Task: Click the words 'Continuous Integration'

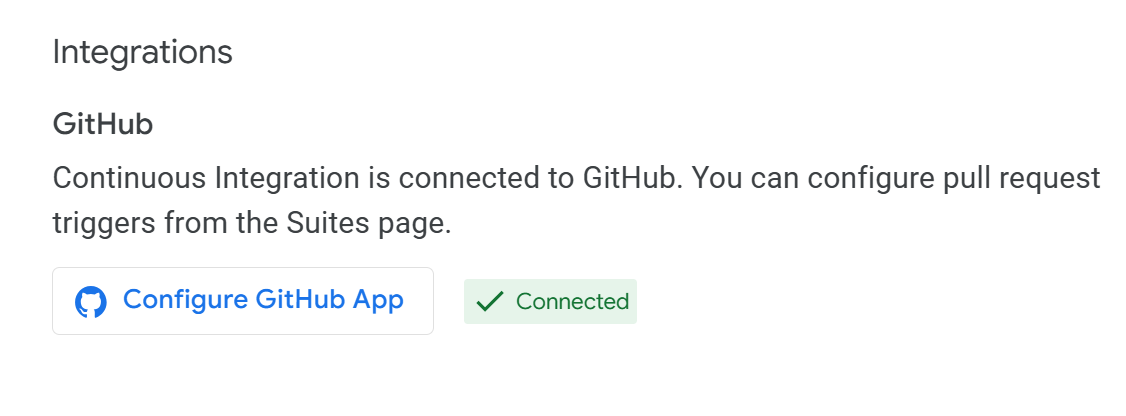Action: [x=206, y=178]
